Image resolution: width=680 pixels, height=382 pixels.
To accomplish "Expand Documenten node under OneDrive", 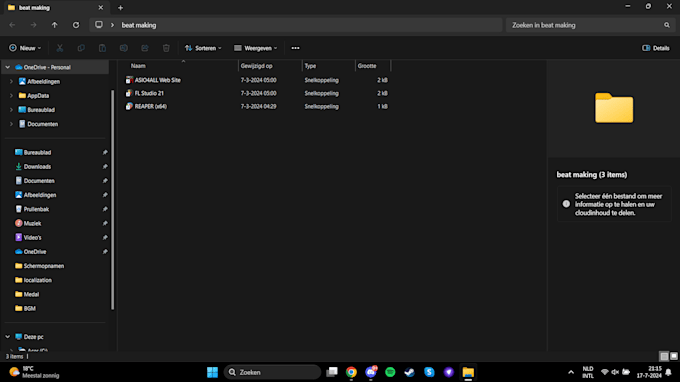I will coord(11,124).
